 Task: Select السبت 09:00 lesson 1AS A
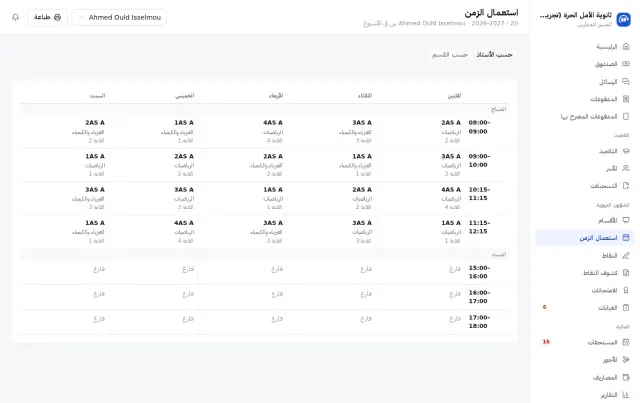pyautogui.click(x=95, y=165)
